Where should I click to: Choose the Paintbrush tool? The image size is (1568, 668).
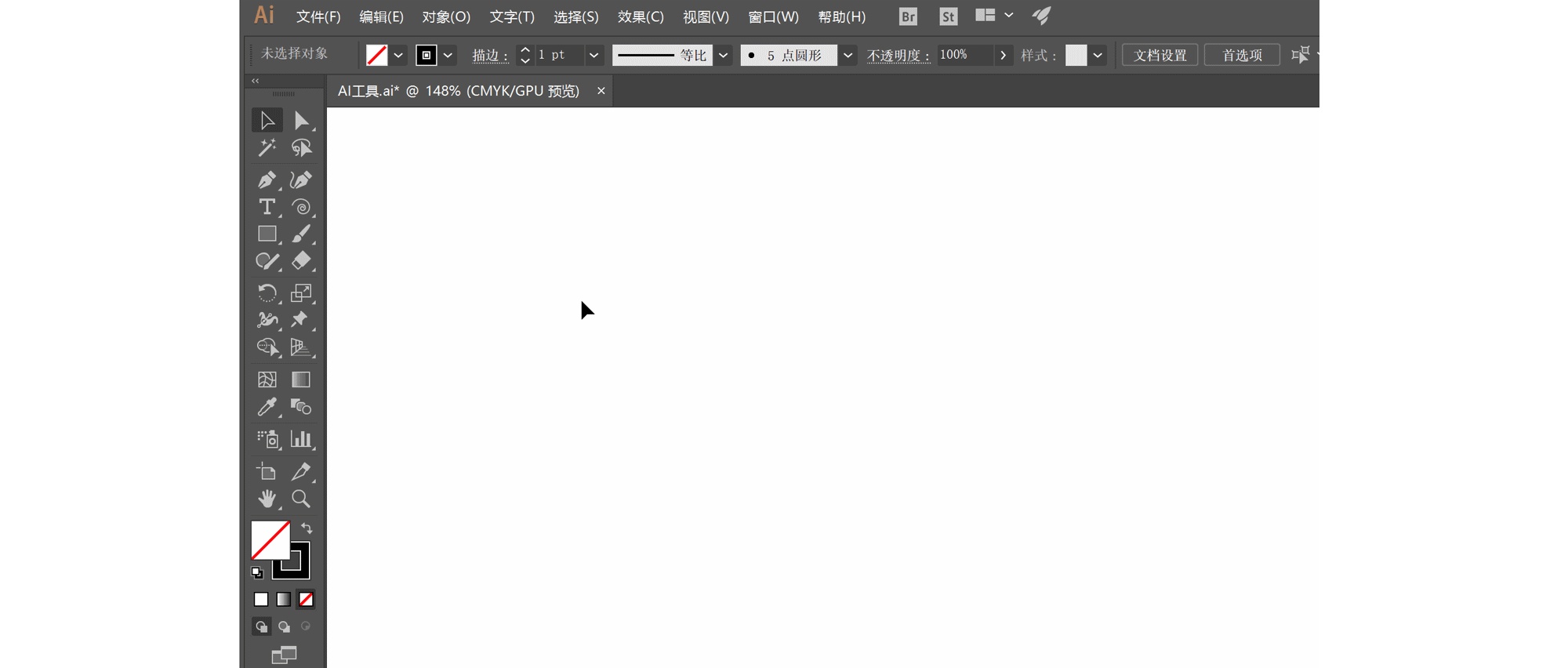[x=301, y=234]
